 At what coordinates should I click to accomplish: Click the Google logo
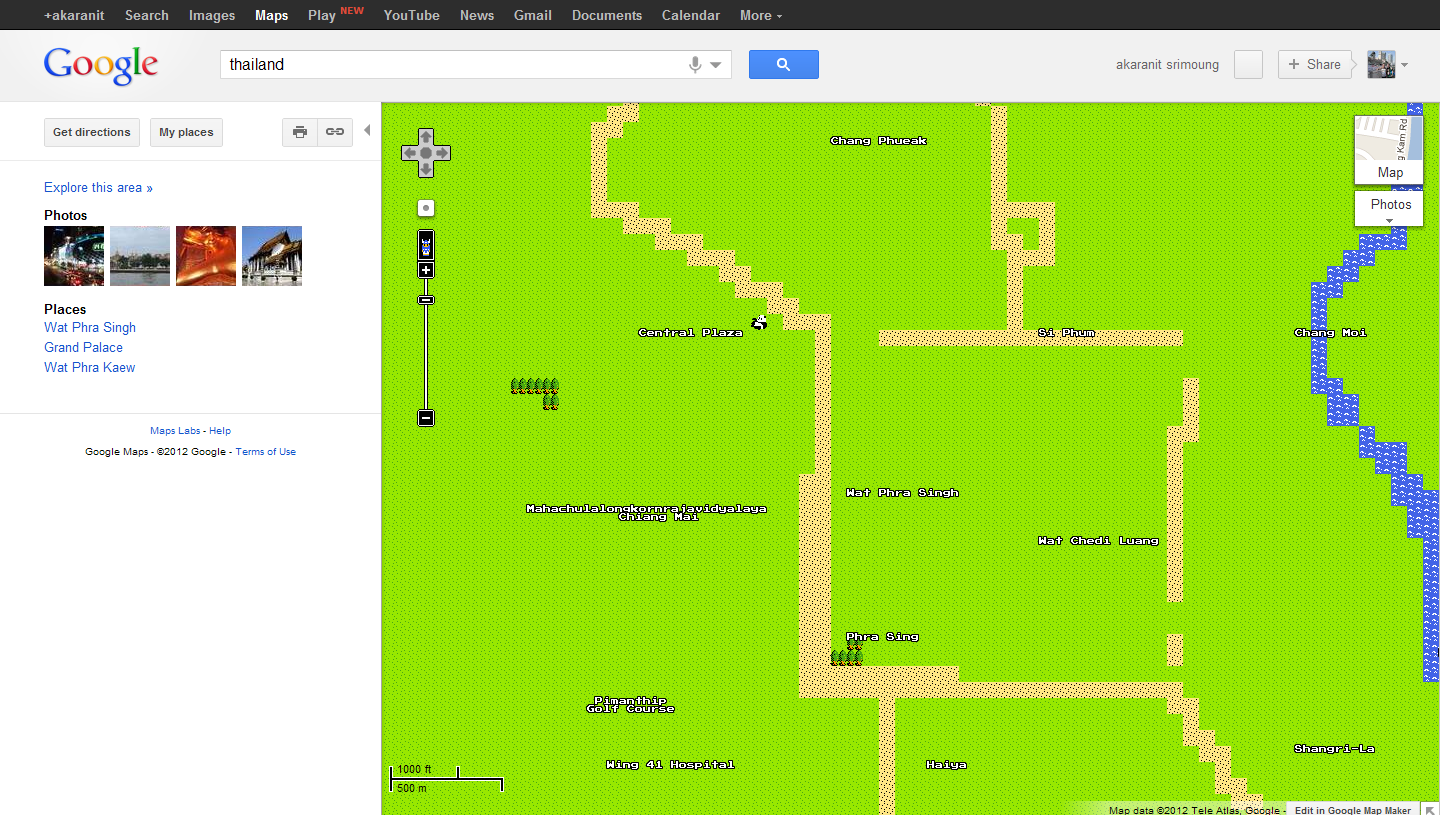[101, 65]
